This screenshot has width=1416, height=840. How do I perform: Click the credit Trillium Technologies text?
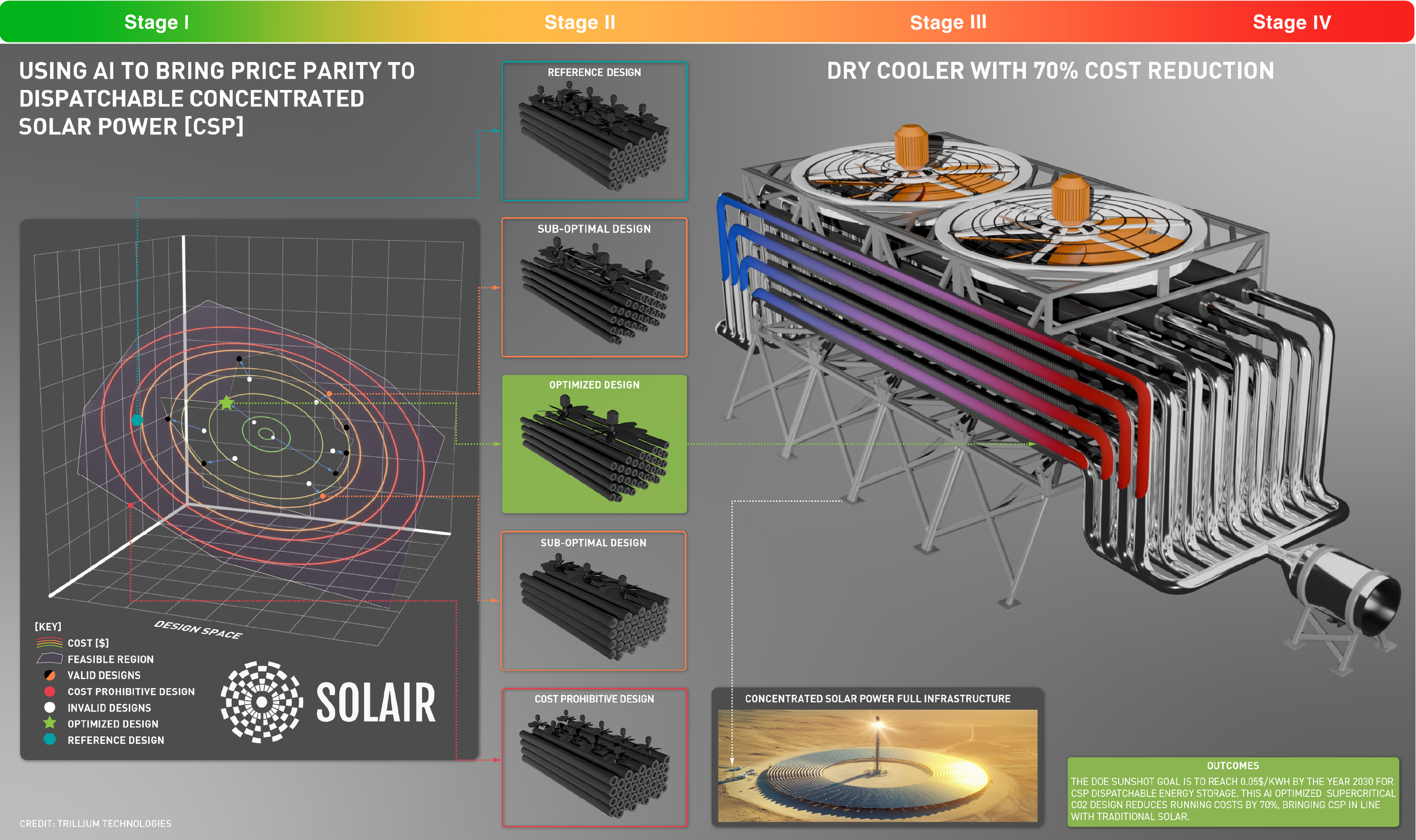[x=95, y=824]
